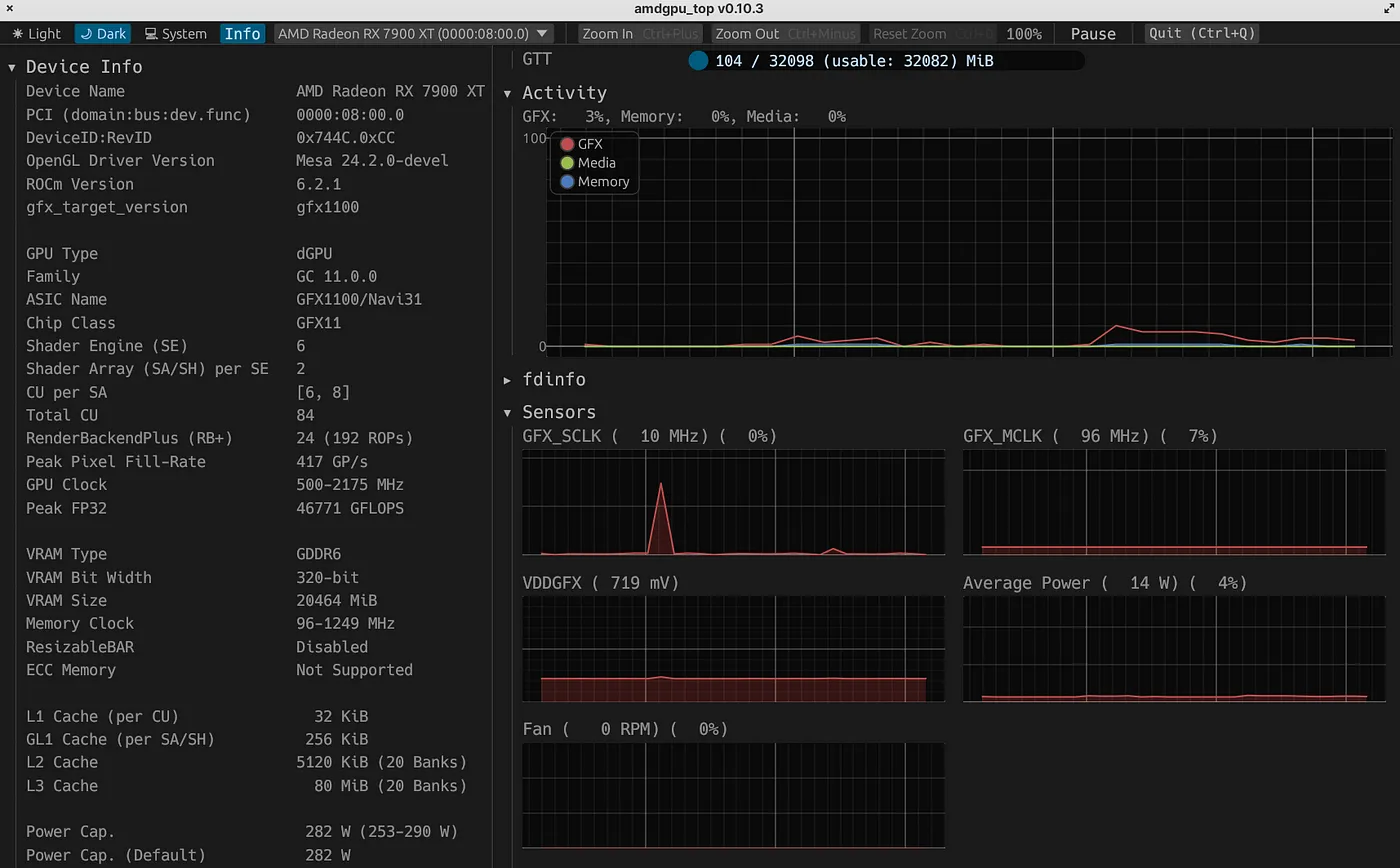Collapse the Activity section
Screen dimensions: 1400x868
(508, 93)
